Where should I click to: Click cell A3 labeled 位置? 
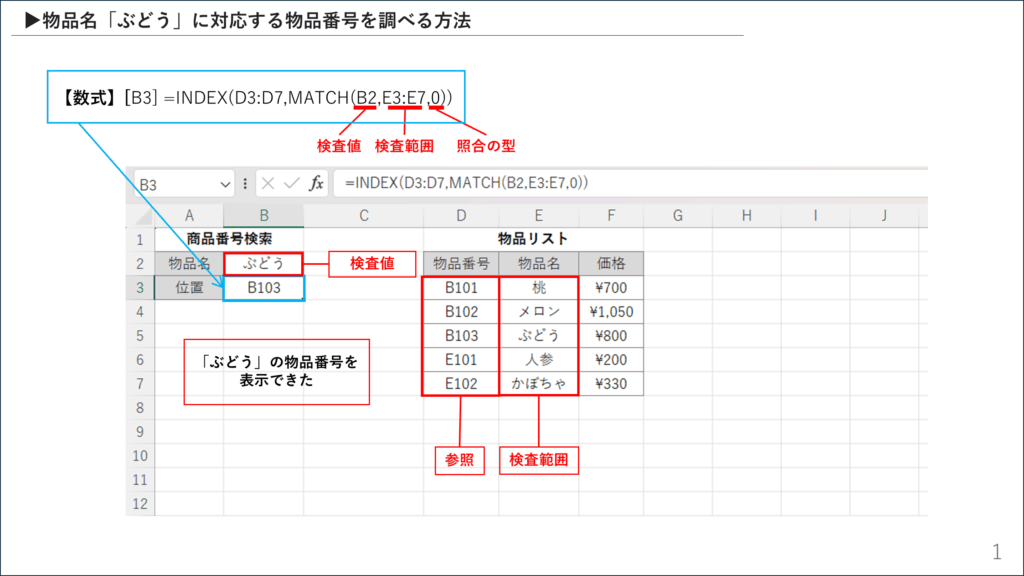189,288
